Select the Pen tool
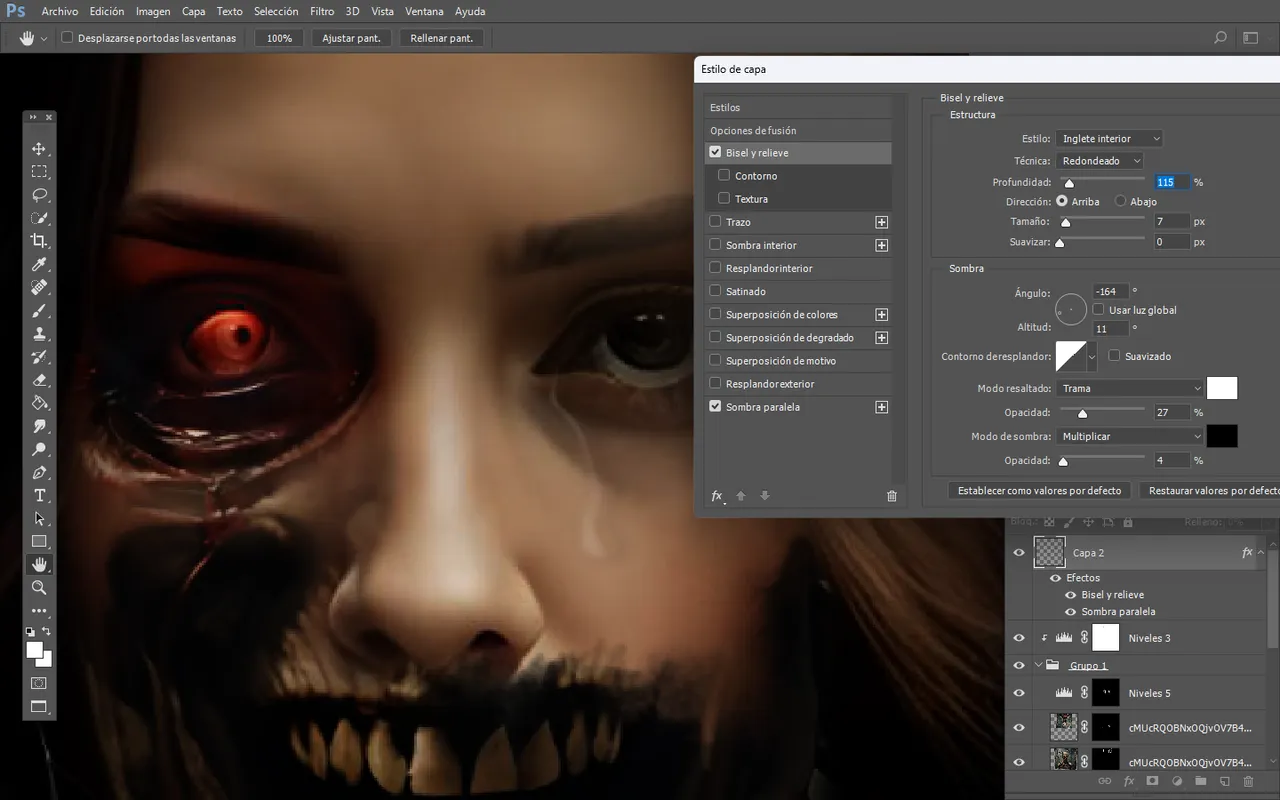1280x800 pixels. (x=39, y=472)
